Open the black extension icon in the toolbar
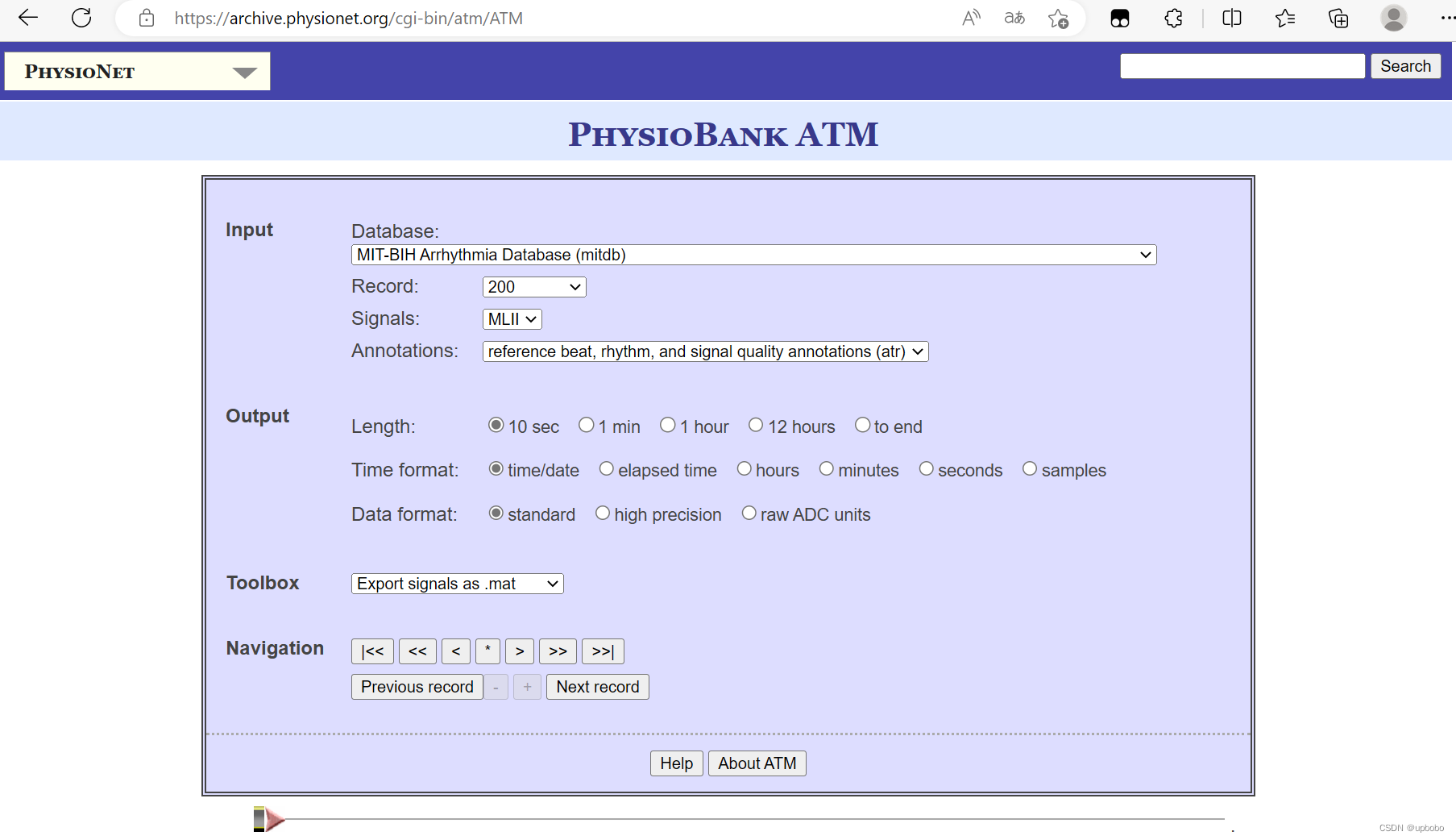Image resolution: width=1456 pixels, height=840 pixels. coord(1120,18)
